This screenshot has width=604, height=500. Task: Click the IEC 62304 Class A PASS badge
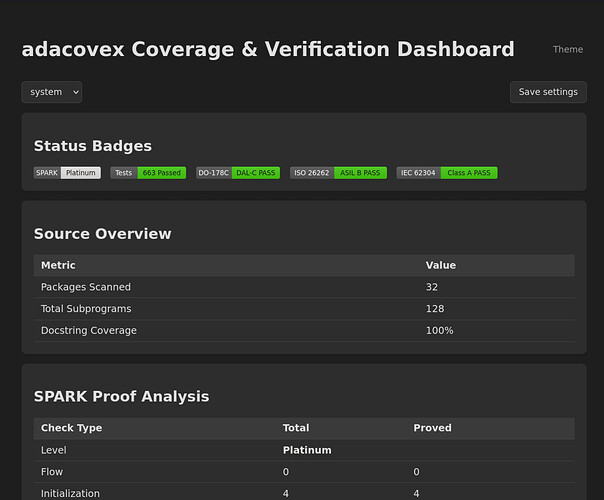[x=447, y=173]
